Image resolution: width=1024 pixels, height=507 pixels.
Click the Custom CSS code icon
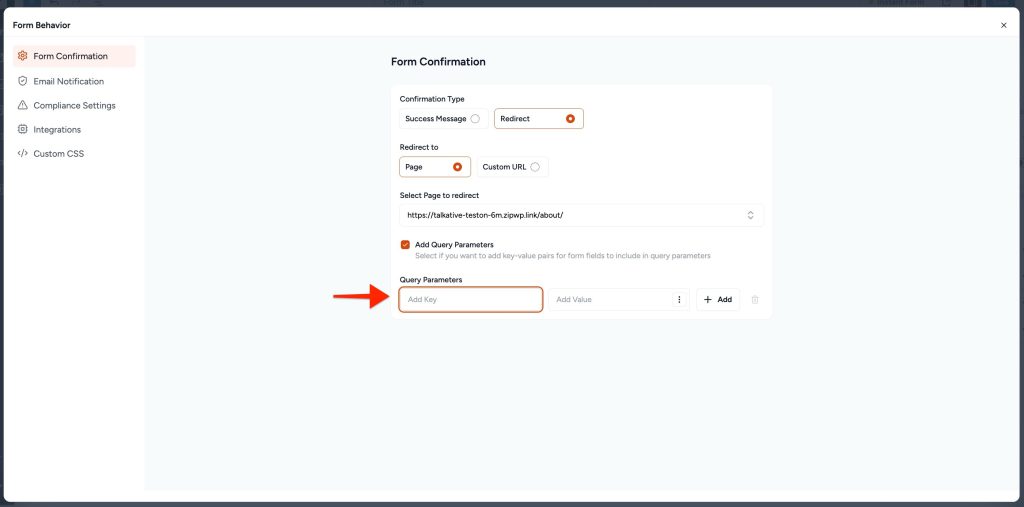(23, 153)
